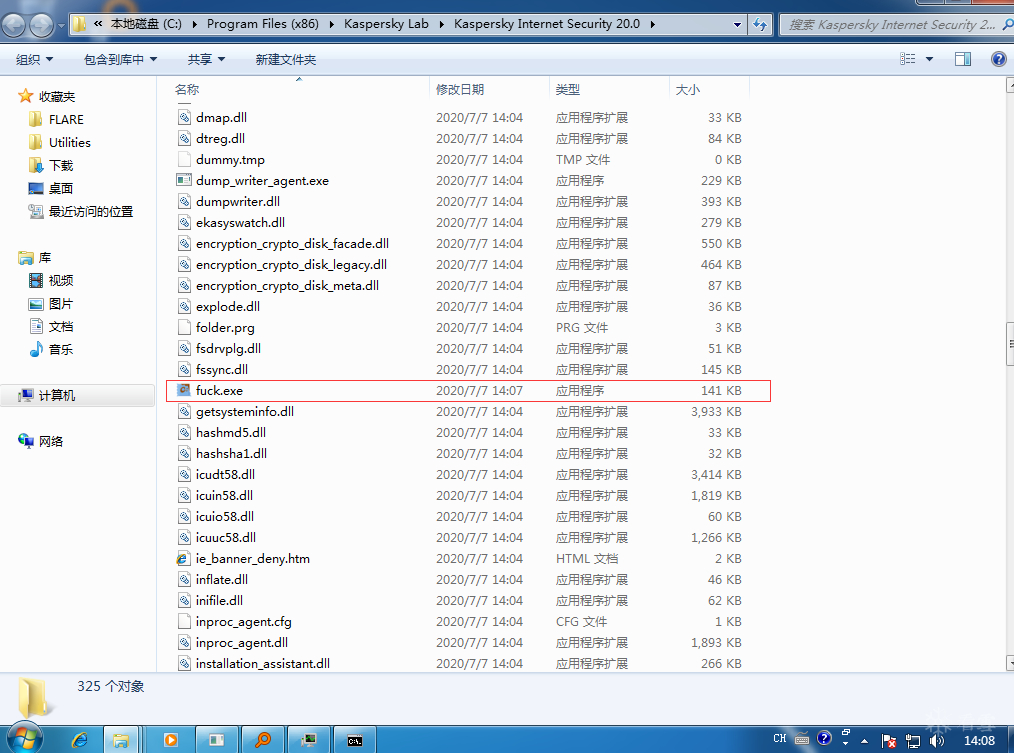Click the scrollbar down arrow
This screenshot has height=753, width=1014.
pyautogui.click(x=1010, y=663)
